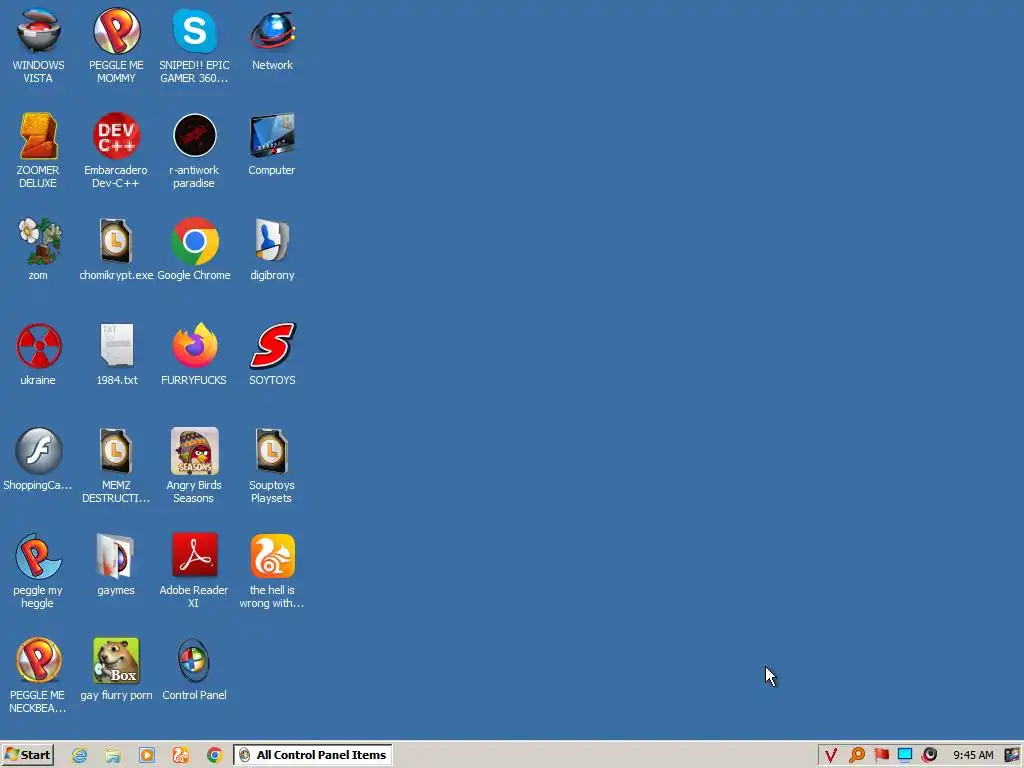The width and height of the screenshot is (1024, 768).
Task: Select the ukraine radiation-symbol icon
Action: (38, 354)
